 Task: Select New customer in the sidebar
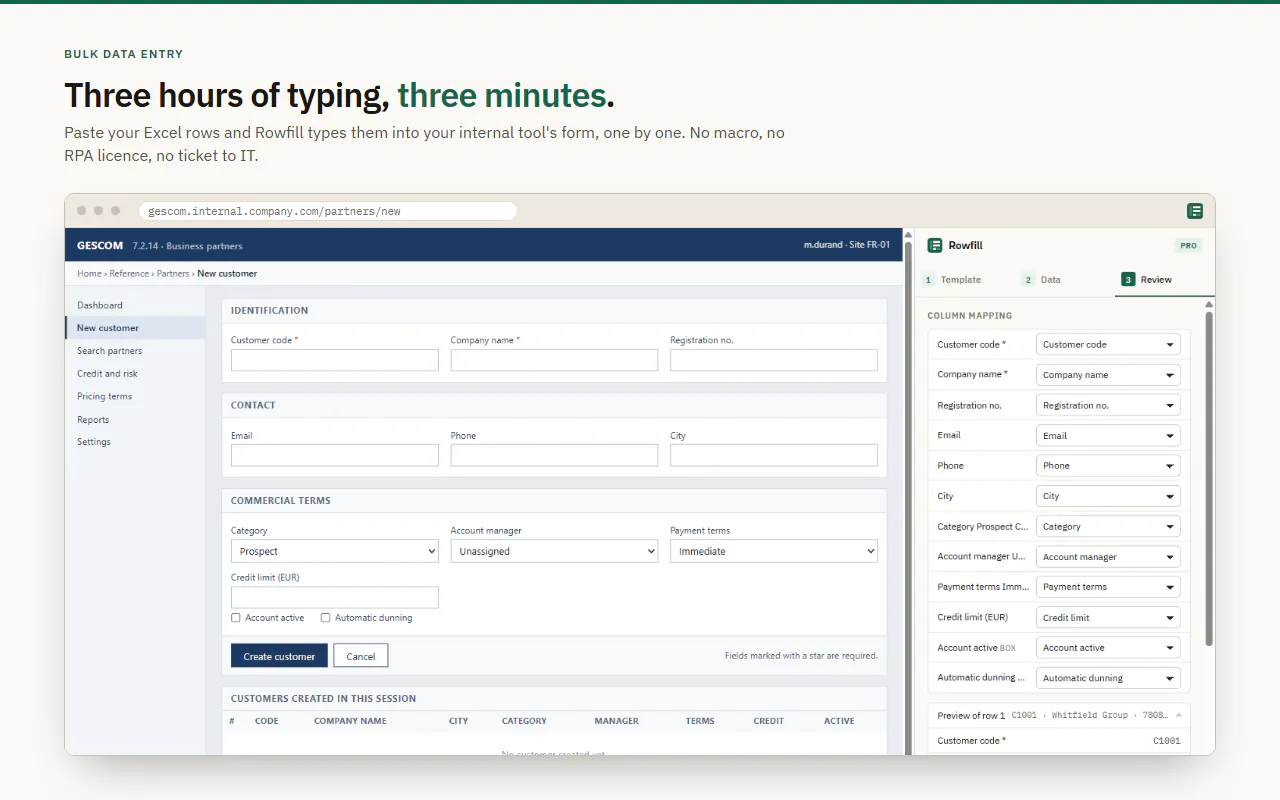135,328
